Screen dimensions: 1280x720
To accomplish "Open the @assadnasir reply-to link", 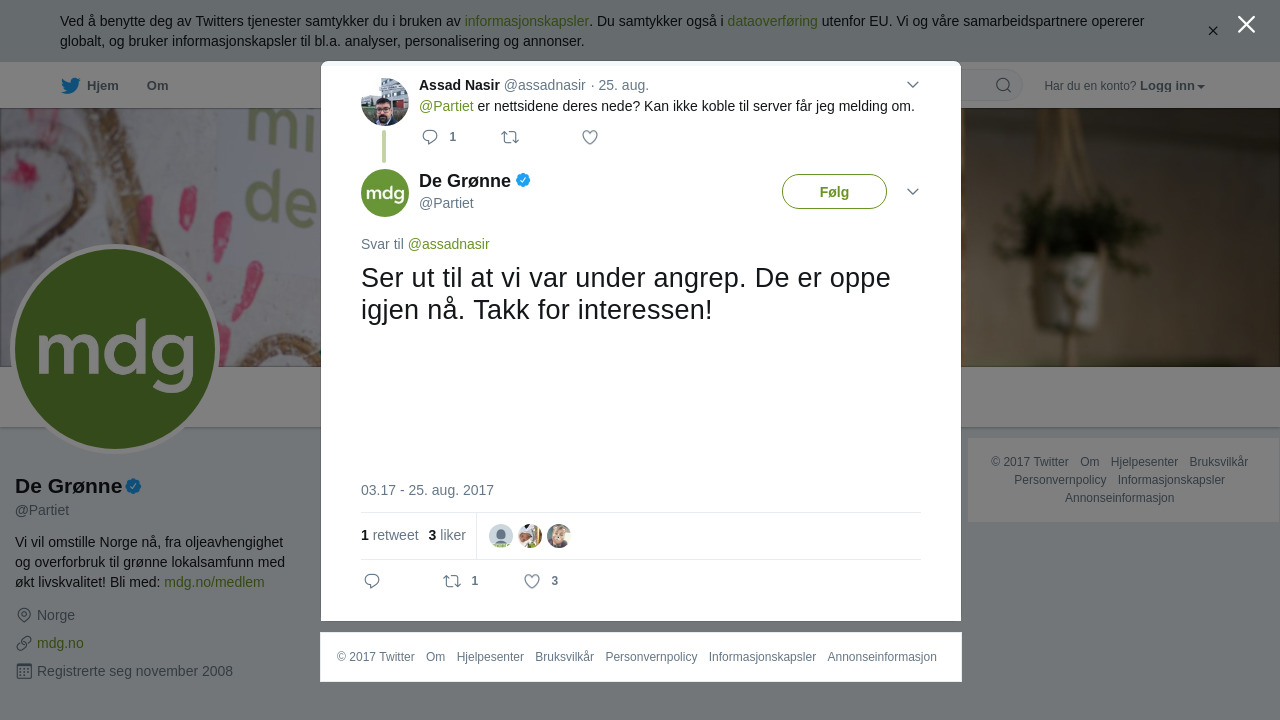I will click(449, 244).
